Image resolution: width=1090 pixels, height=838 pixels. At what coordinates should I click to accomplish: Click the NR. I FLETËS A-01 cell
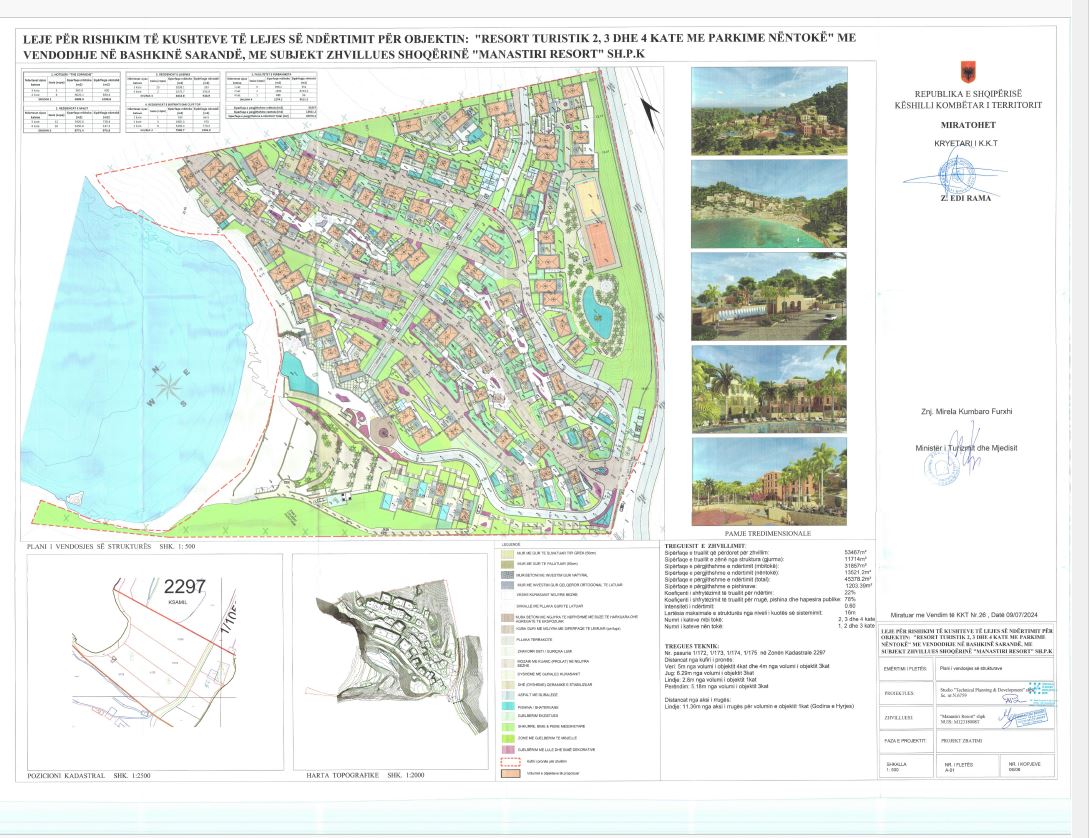point(966,766)
